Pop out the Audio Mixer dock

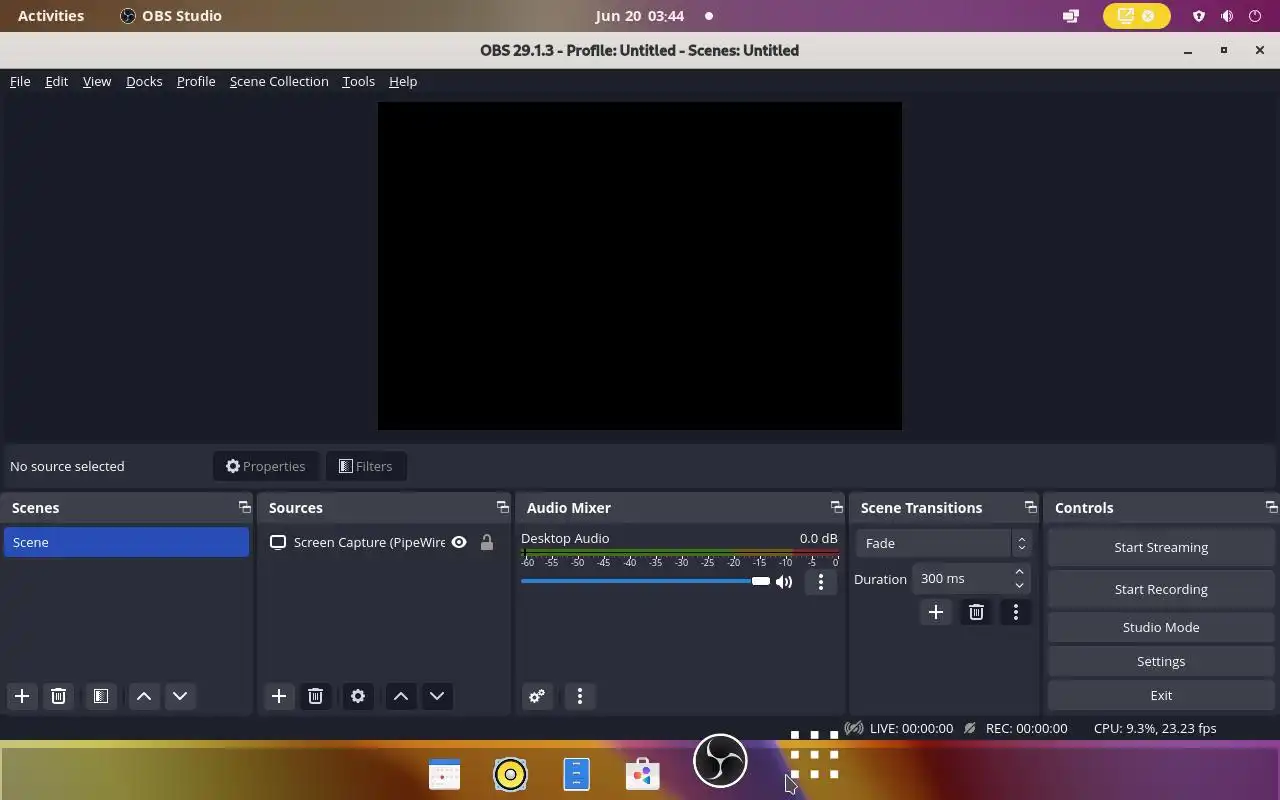click(x=836, y=507)
